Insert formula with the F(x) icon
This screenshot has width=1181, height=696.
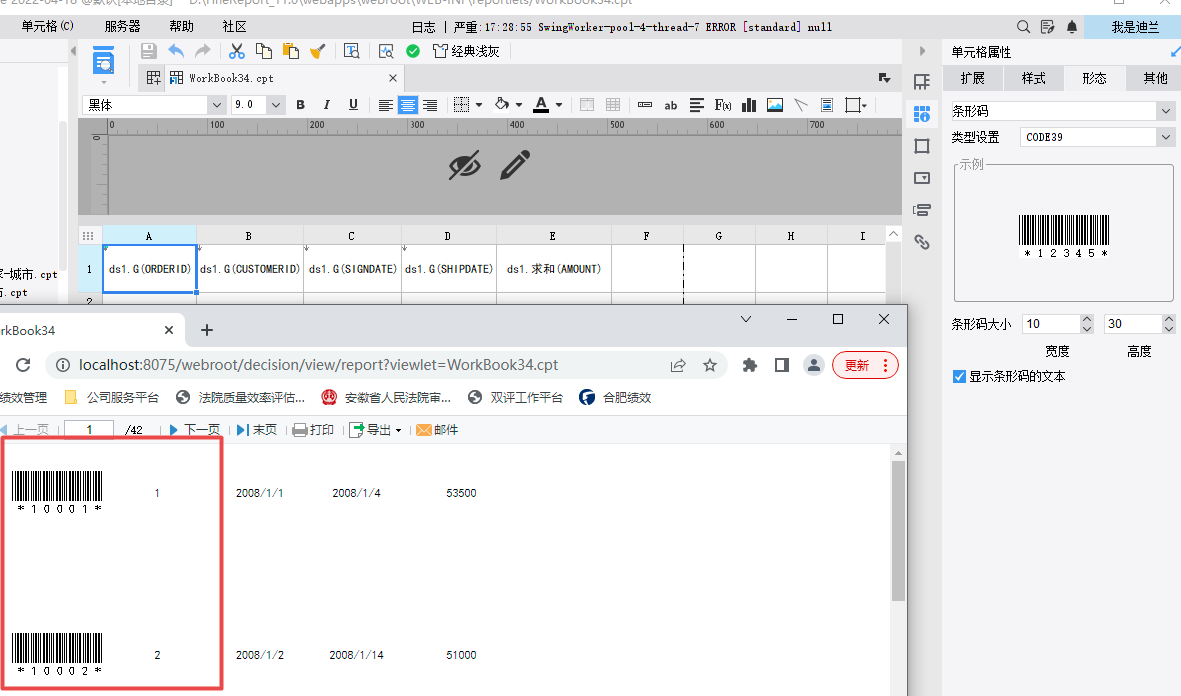point(723,105)
